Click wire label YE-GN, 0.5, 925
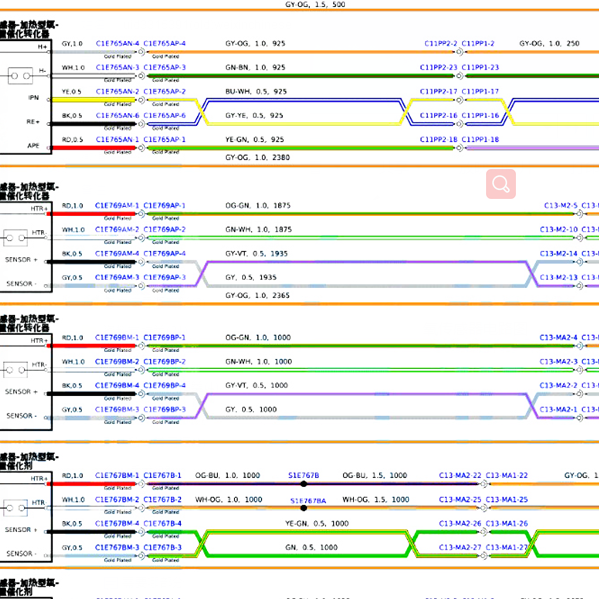 click(x=254, y=139)
